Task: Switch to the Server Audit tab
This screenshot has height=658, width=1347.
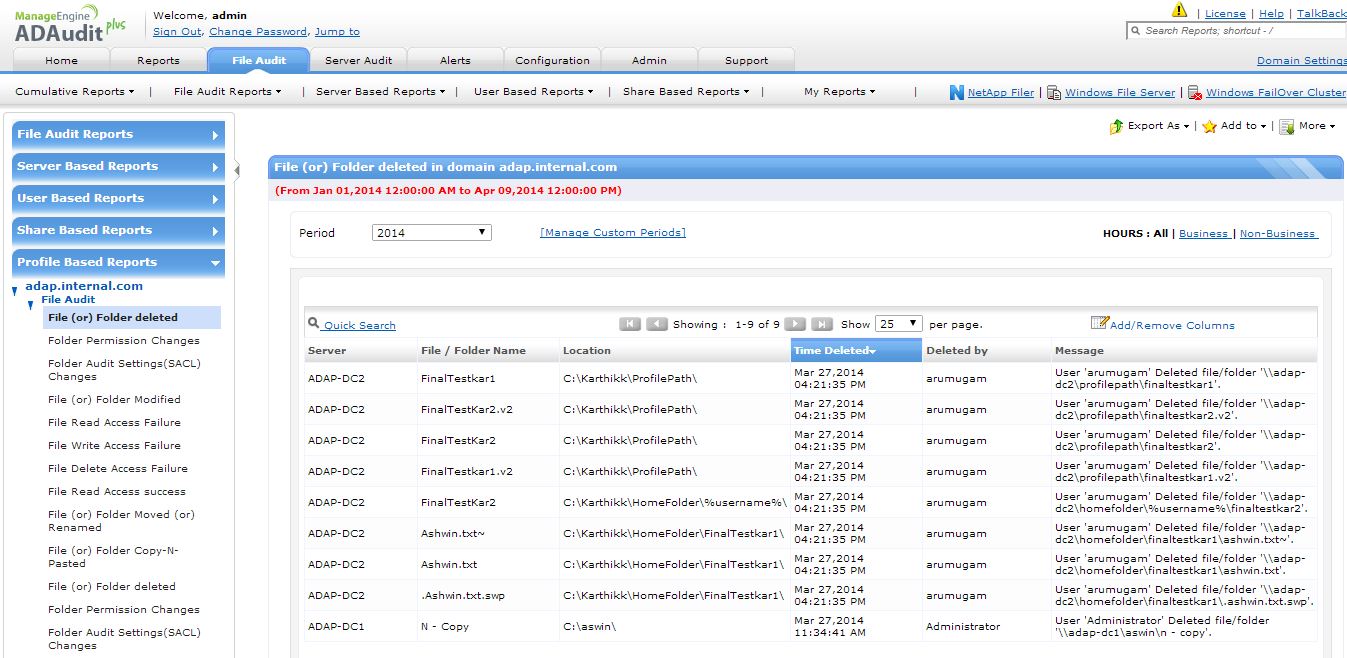Action: click(x=358, y=60)
